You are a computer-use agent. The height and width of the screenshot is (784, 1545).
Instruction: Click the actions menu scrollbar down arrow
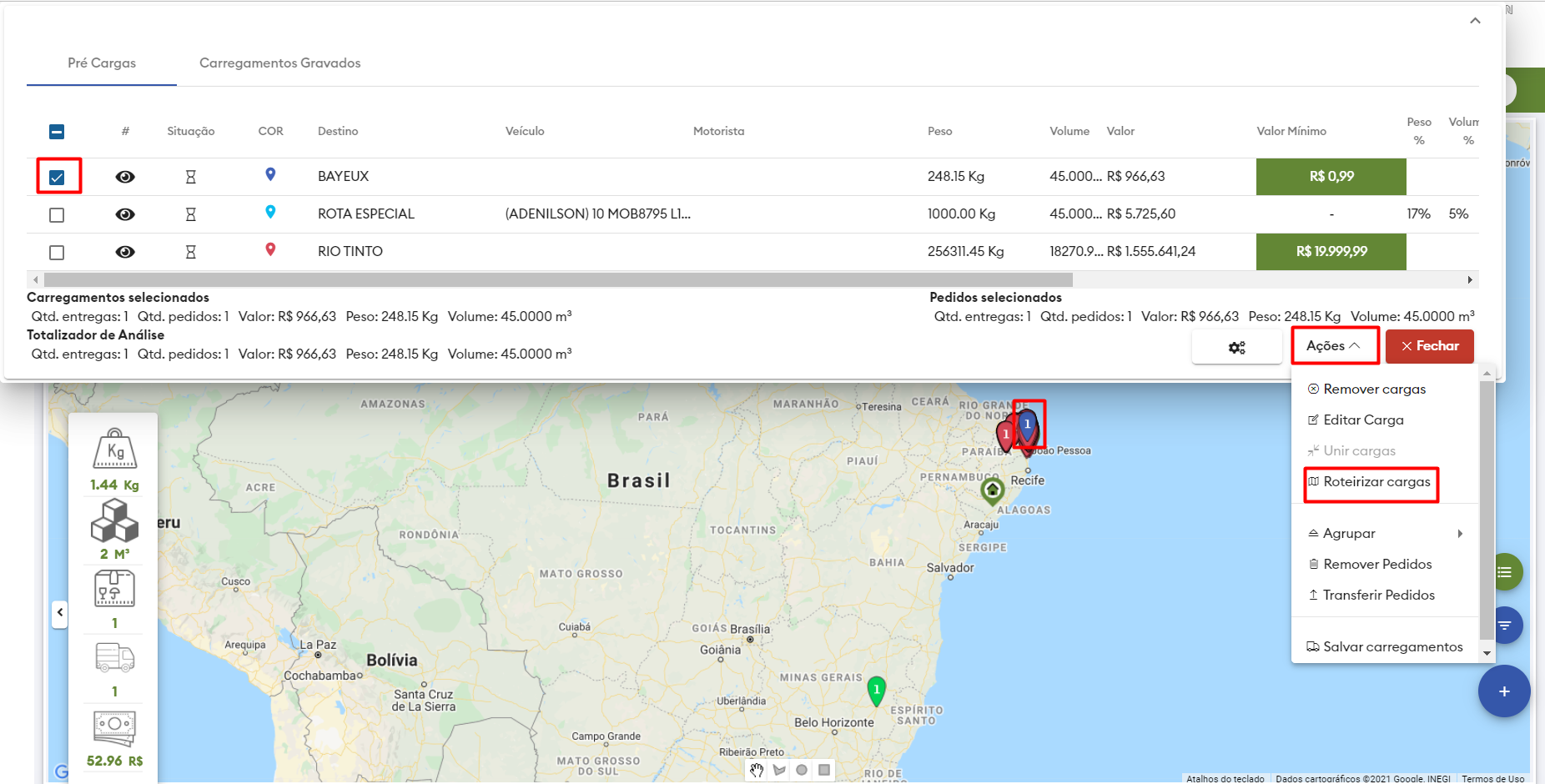click(1487, 654)
